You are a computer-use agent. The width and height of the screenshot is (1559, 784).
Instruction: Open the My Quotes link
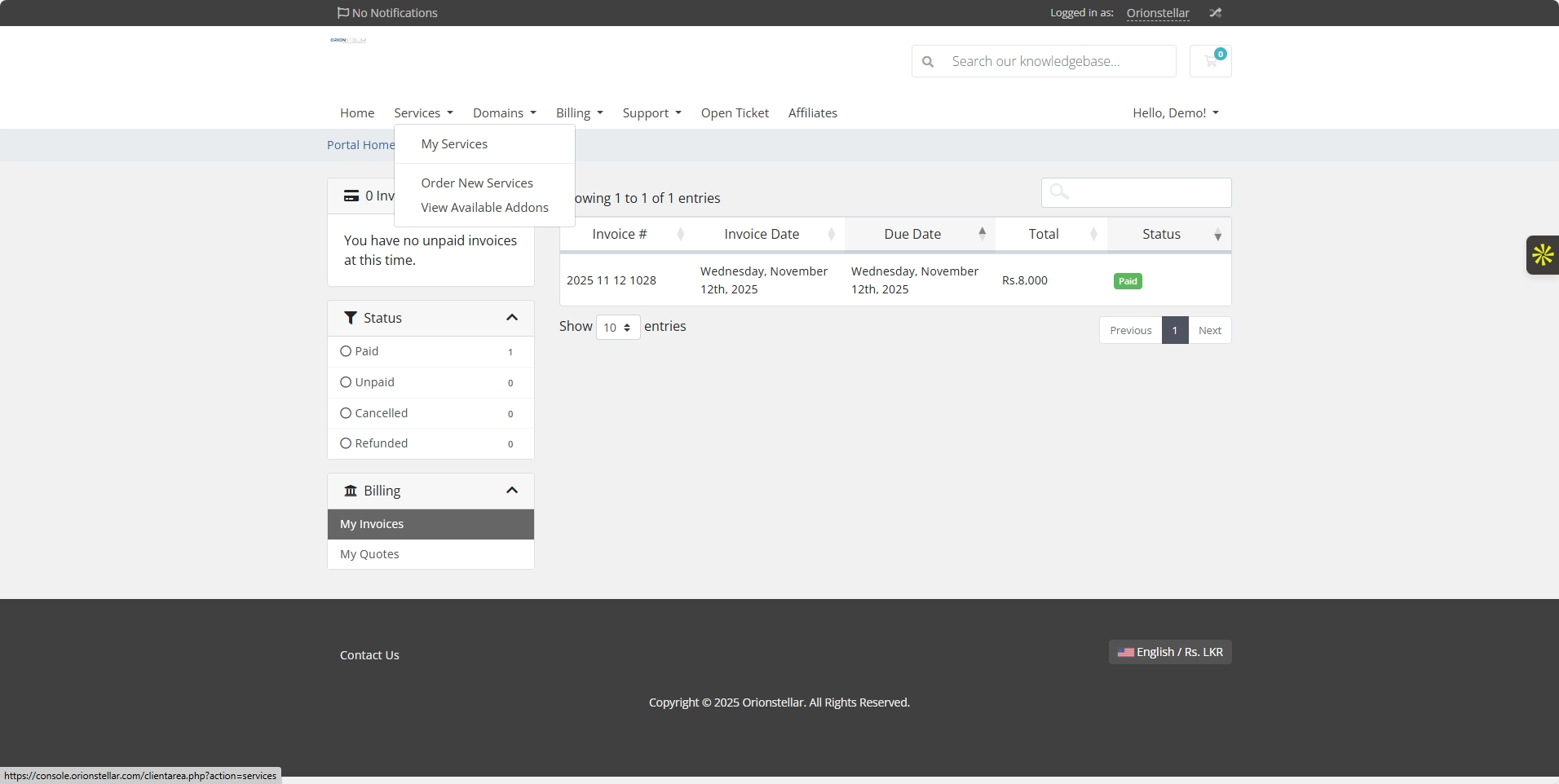(x=369, y=554)
